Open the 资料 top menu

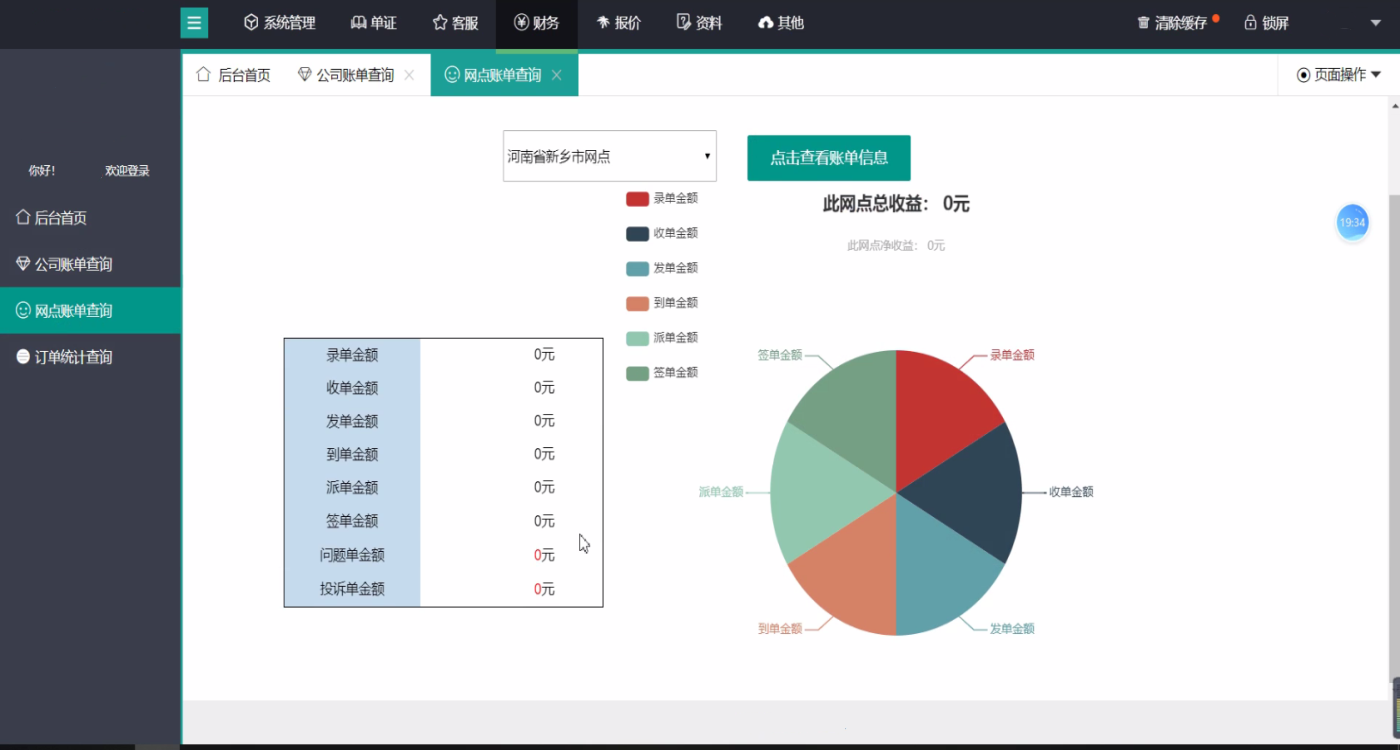[699, 23]
